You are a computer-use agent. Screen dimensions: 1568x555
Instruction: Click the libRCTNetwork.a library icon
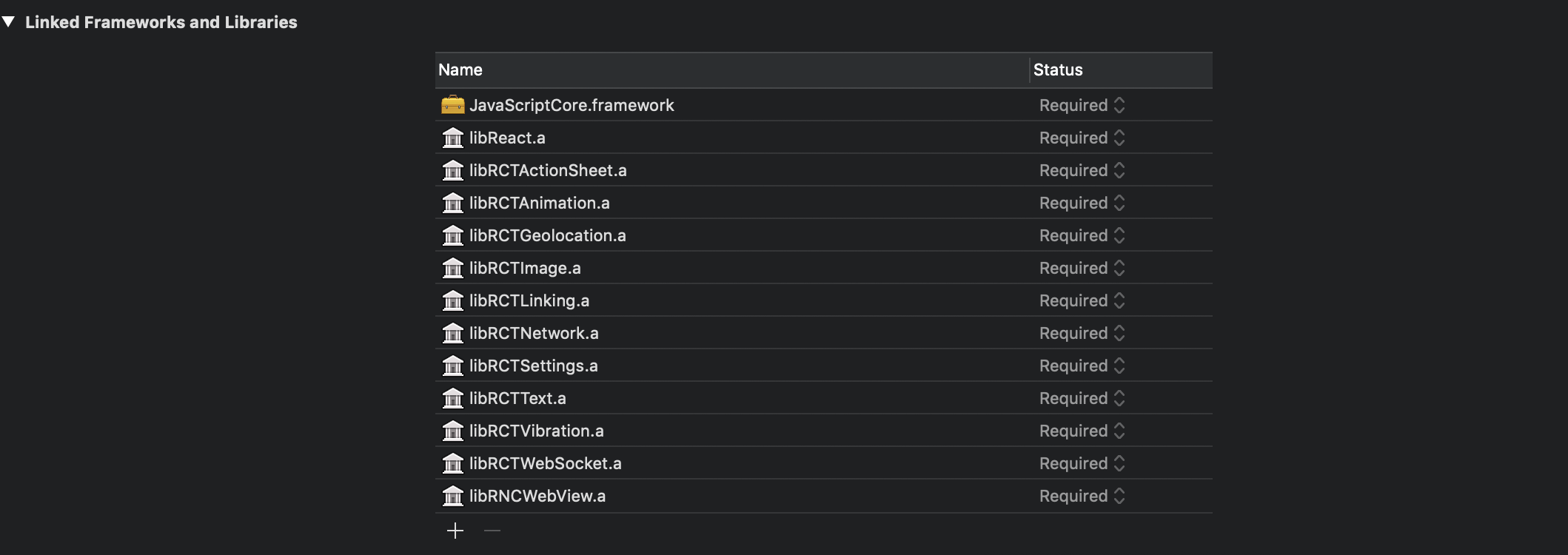452,333
